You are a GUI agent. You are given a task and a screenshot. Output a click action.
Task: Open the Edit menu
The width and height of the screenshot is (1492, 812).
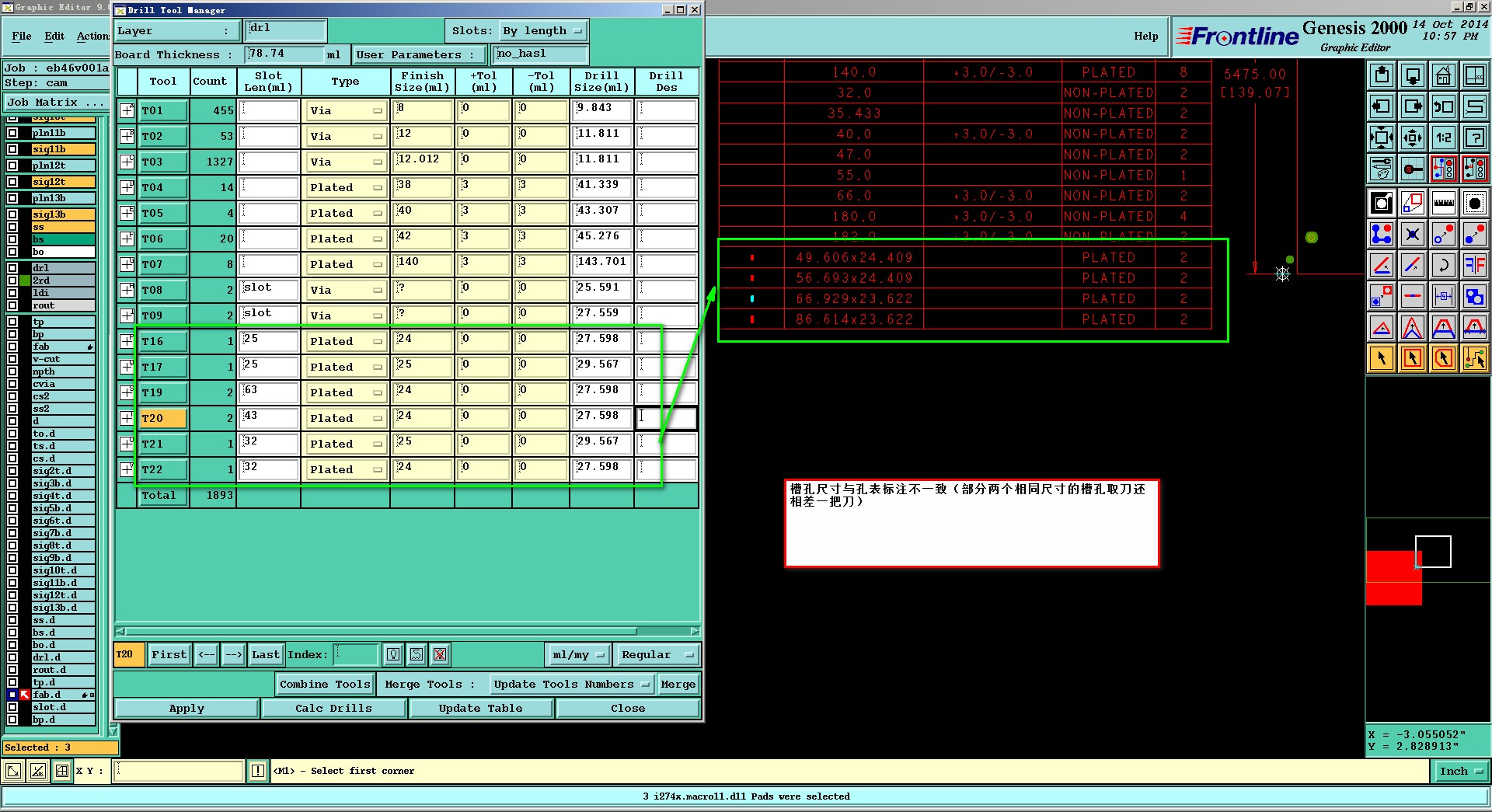(54, 36)
